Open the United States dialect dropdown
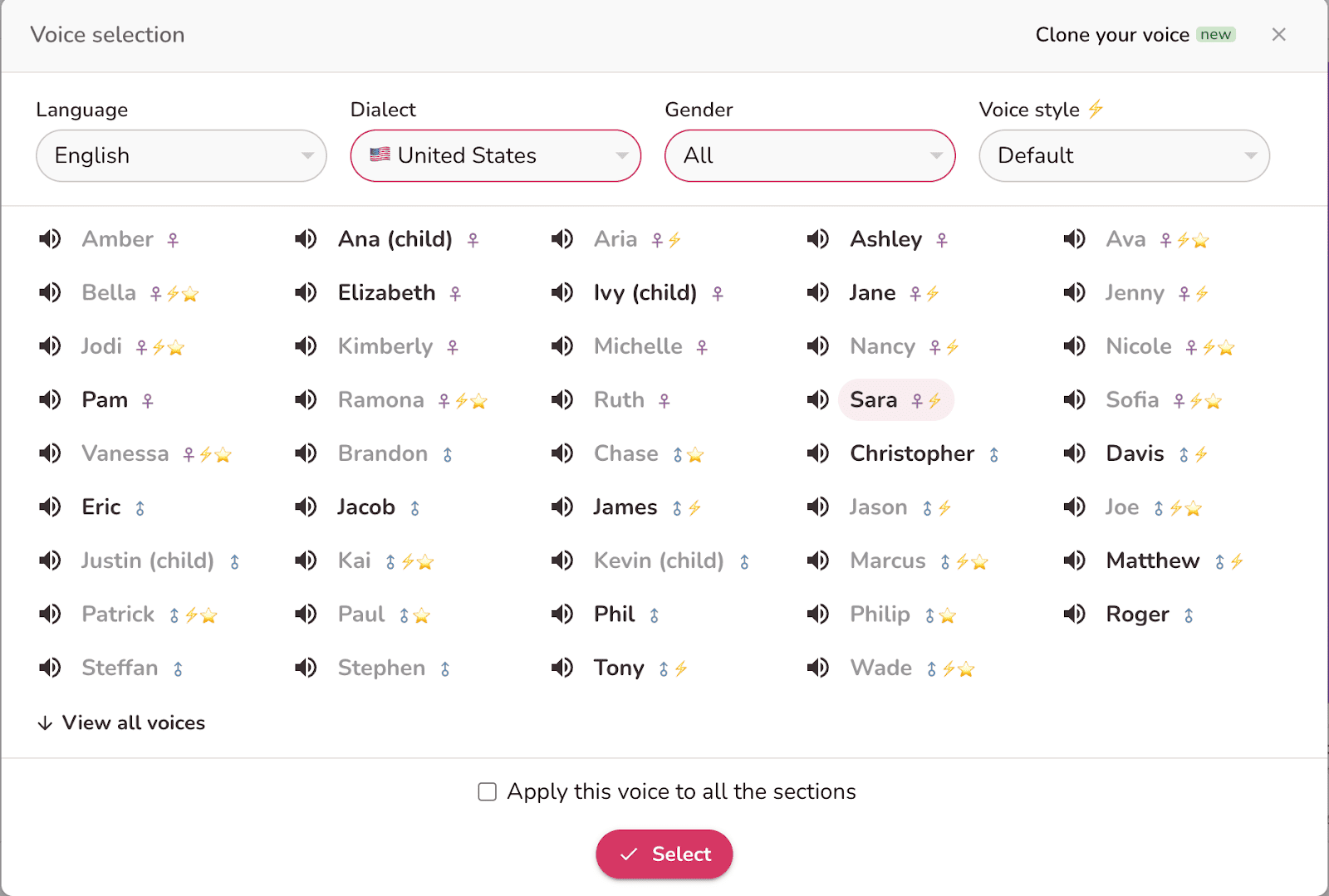Screen dimensions: 1329x896 (x=495, y=156)
